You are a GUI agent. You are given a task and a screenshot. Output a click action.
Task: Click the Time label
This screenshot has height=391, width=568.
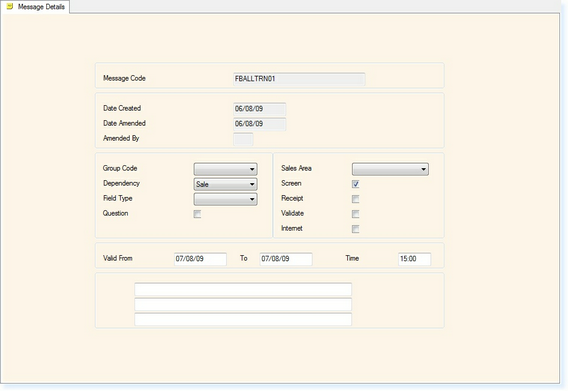pyautogui.click(x=352, y=258)
